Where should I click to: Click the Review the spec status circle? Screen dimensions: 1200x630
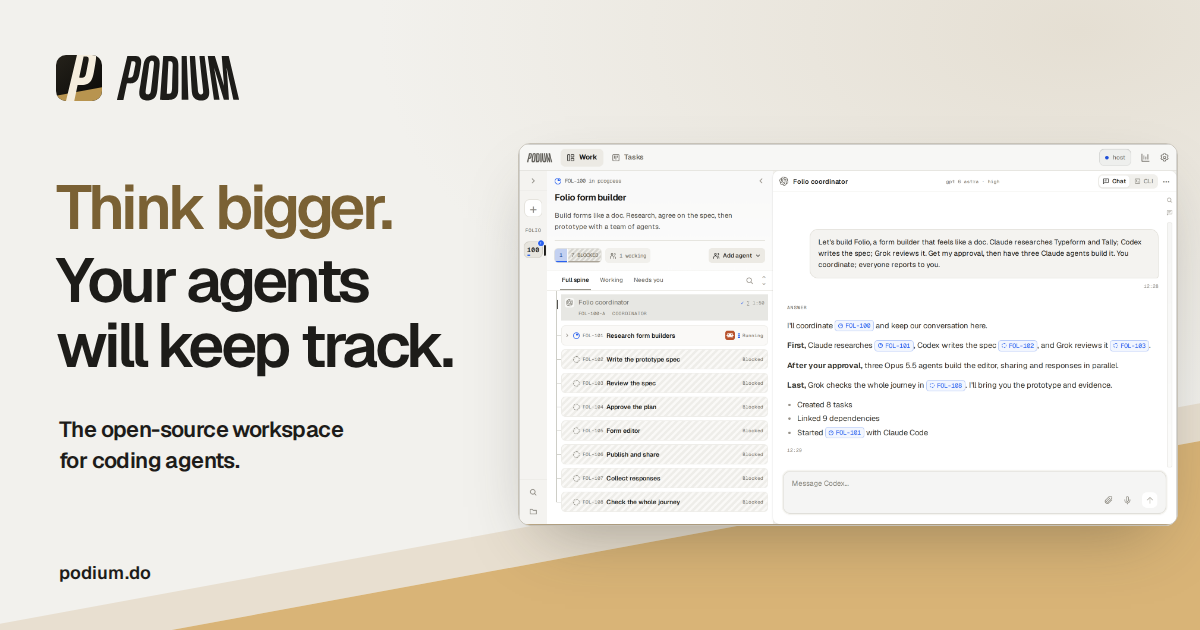coord(576,383)
